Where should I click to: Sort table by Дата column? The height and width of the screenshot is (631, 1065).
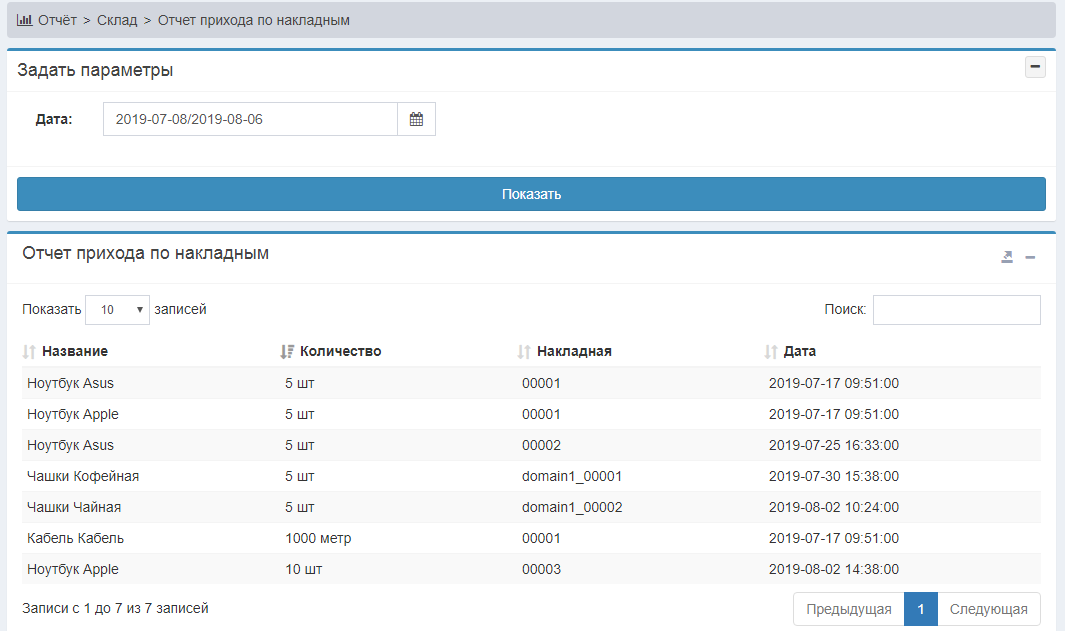point(799,351)
